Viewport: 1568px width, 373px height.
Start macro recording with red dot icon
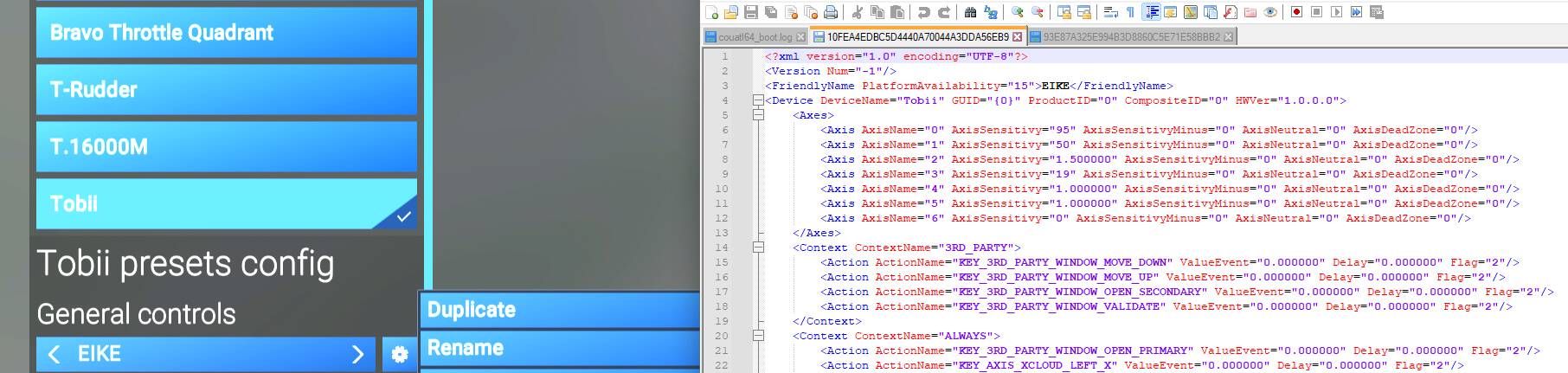[1296, 12]
